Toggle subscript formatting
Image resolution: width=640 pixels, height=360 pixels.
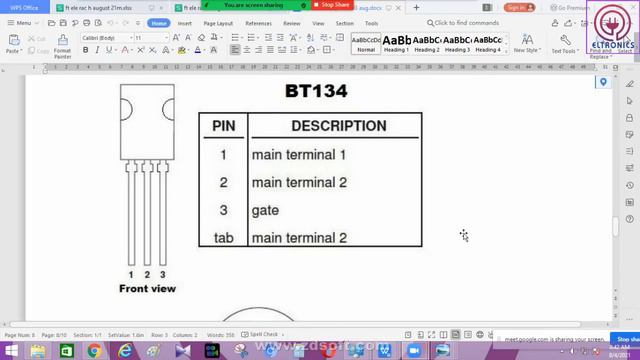(x=152, y=50)
